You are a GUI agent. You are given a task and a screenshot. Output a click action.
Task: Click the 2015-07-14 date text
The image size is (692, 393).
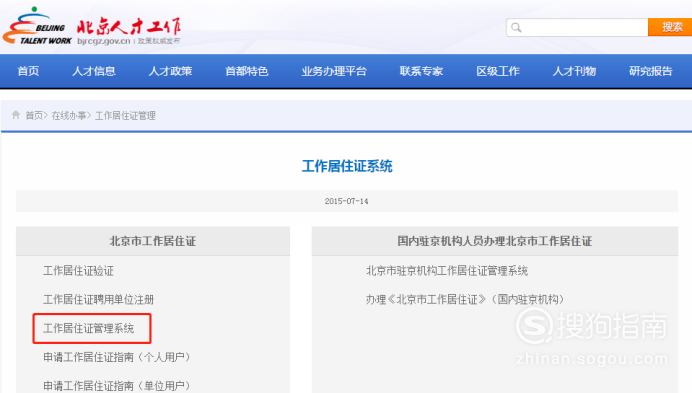[x=346, y=201]
